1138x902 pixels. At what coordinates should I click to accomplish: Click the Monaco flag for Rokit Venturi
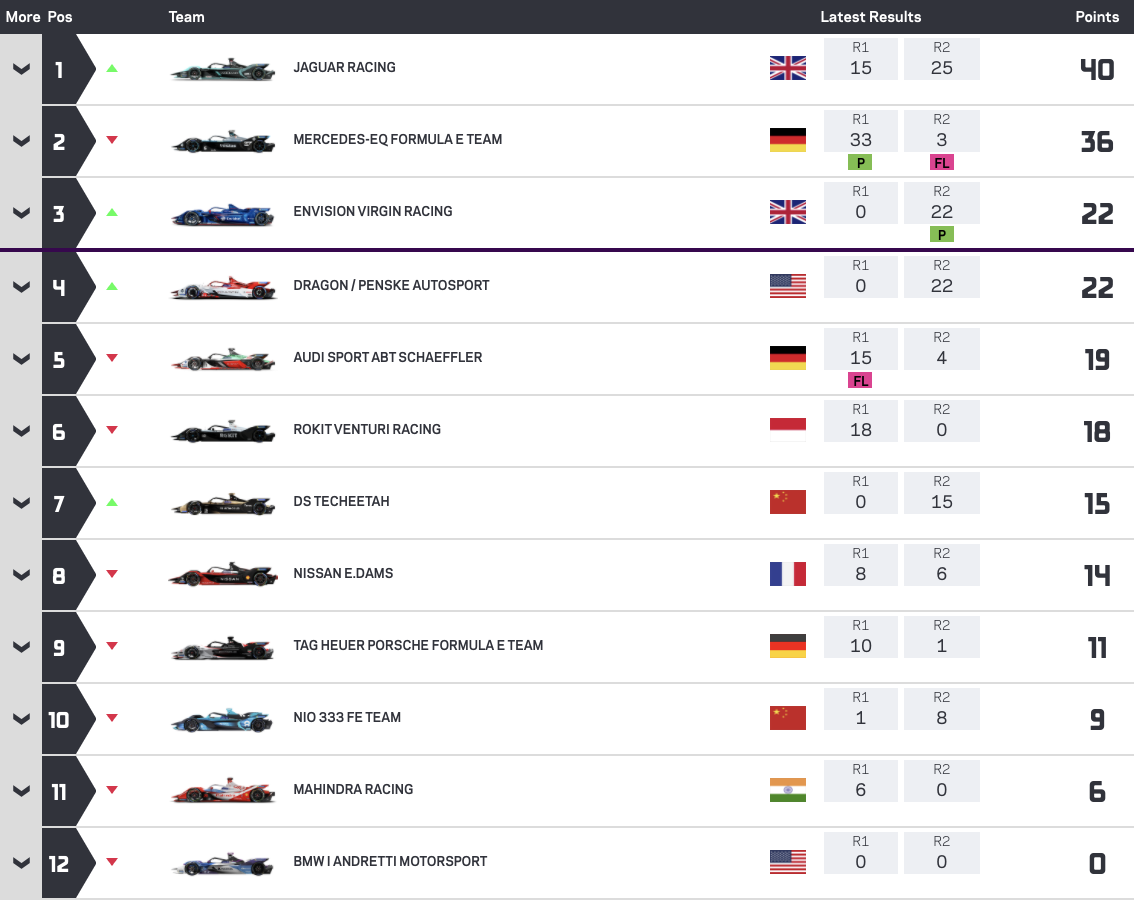pyautogui.click(x=788, y=430)
